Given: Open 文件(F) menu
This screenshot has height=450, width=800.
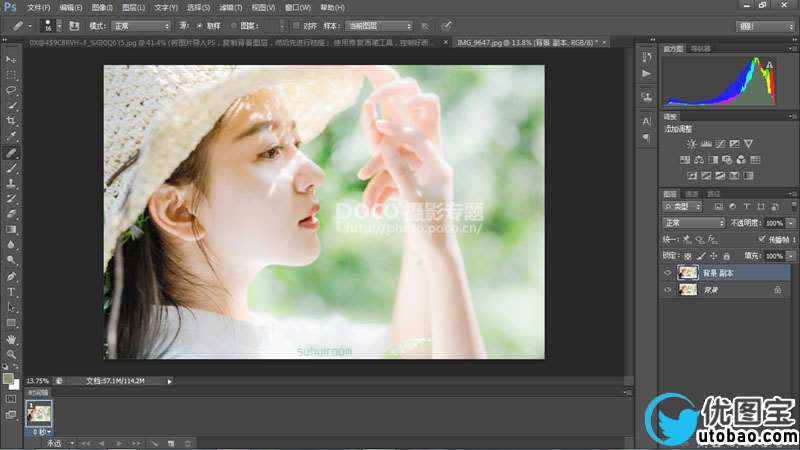Looking at the screenshot, I should 38,7.
